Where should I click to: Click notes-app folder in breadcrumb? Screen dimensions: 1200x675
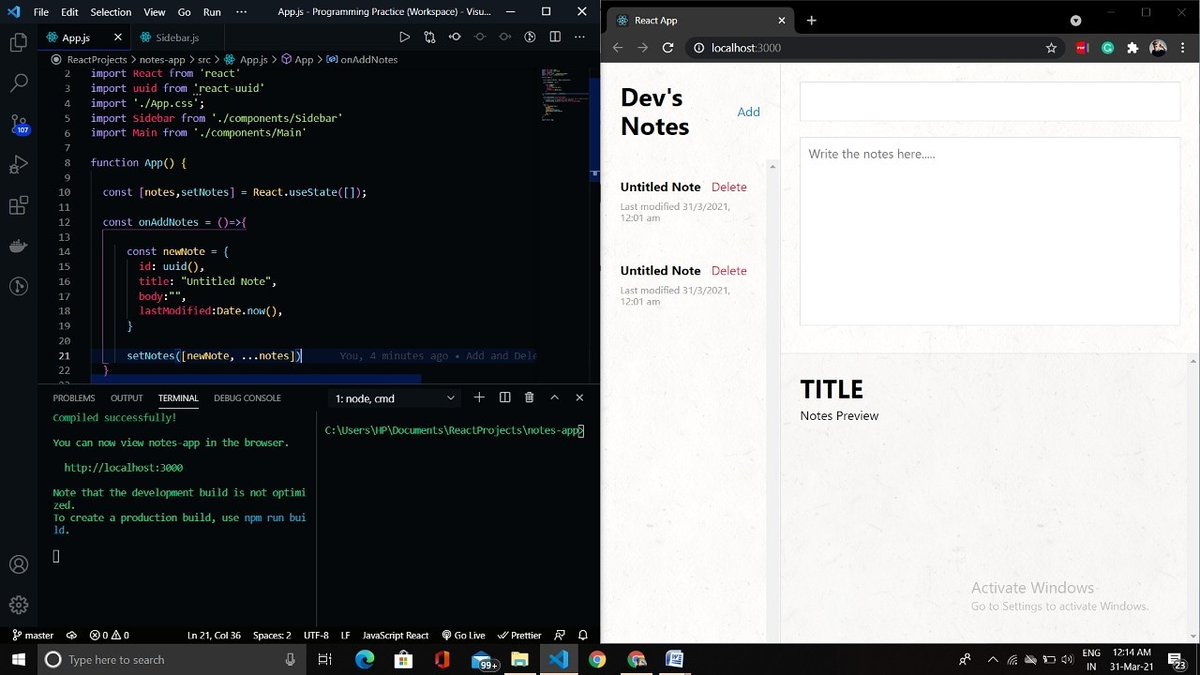[162, 60]
